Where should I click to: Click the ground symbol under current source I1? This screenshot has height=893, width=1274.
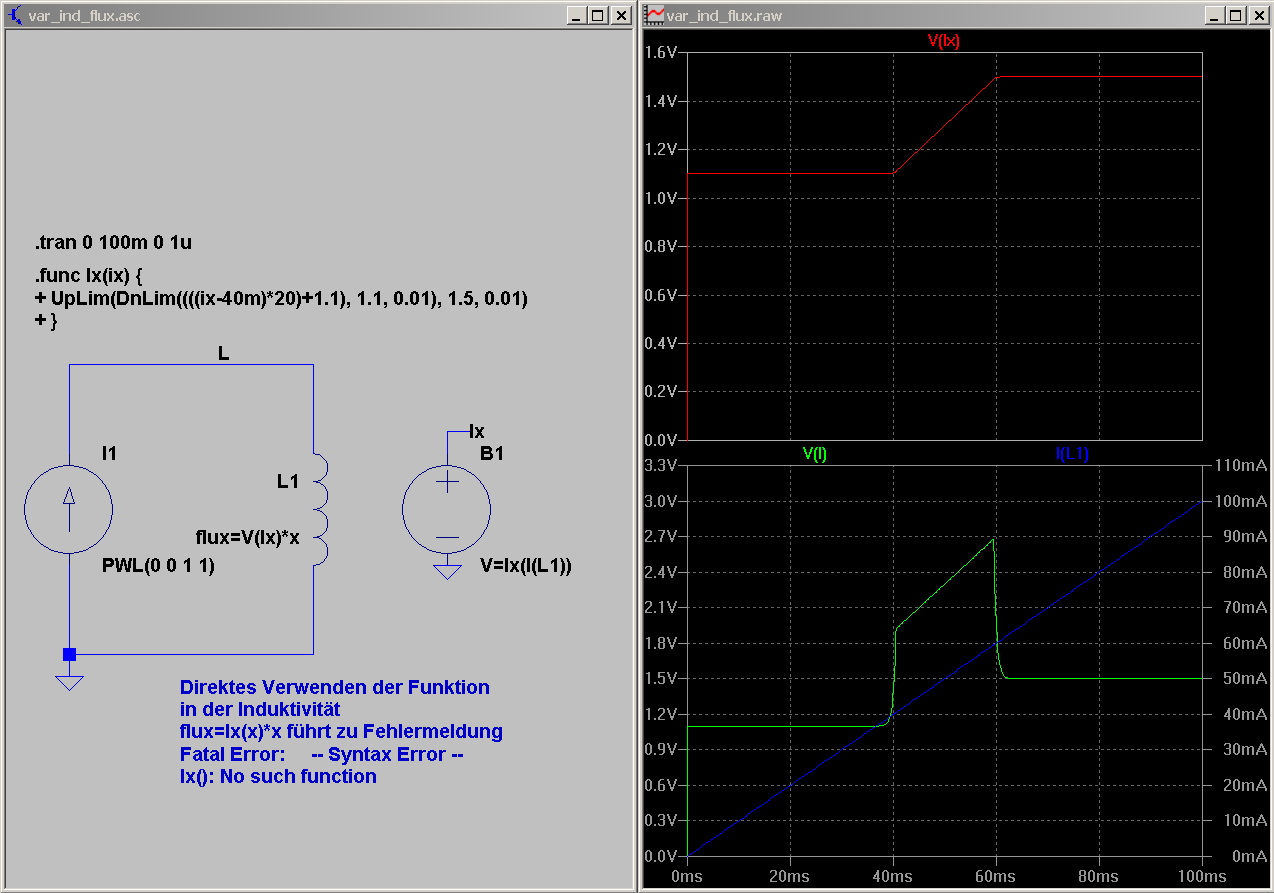[x=69, y=683]
